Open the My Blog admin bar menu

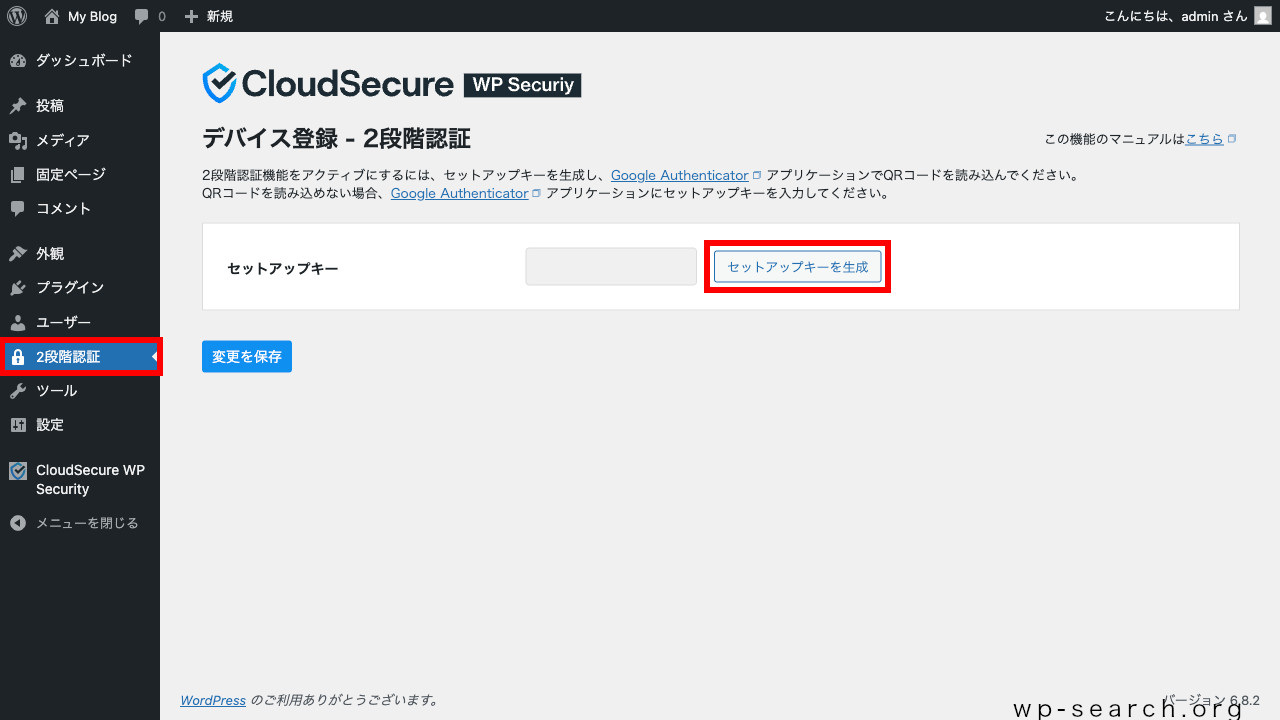point(80,16)
